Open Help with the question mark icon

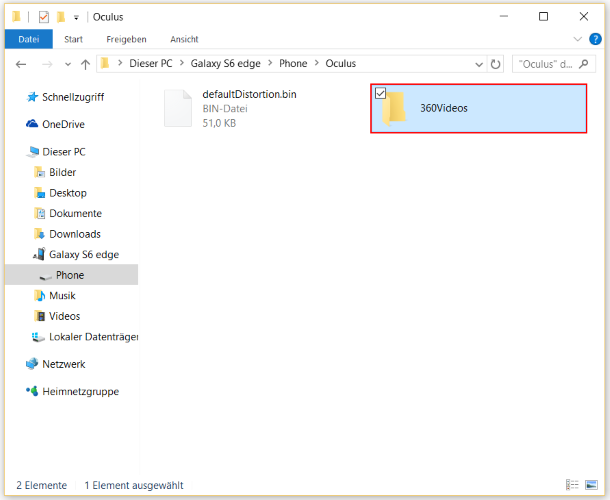595,39
